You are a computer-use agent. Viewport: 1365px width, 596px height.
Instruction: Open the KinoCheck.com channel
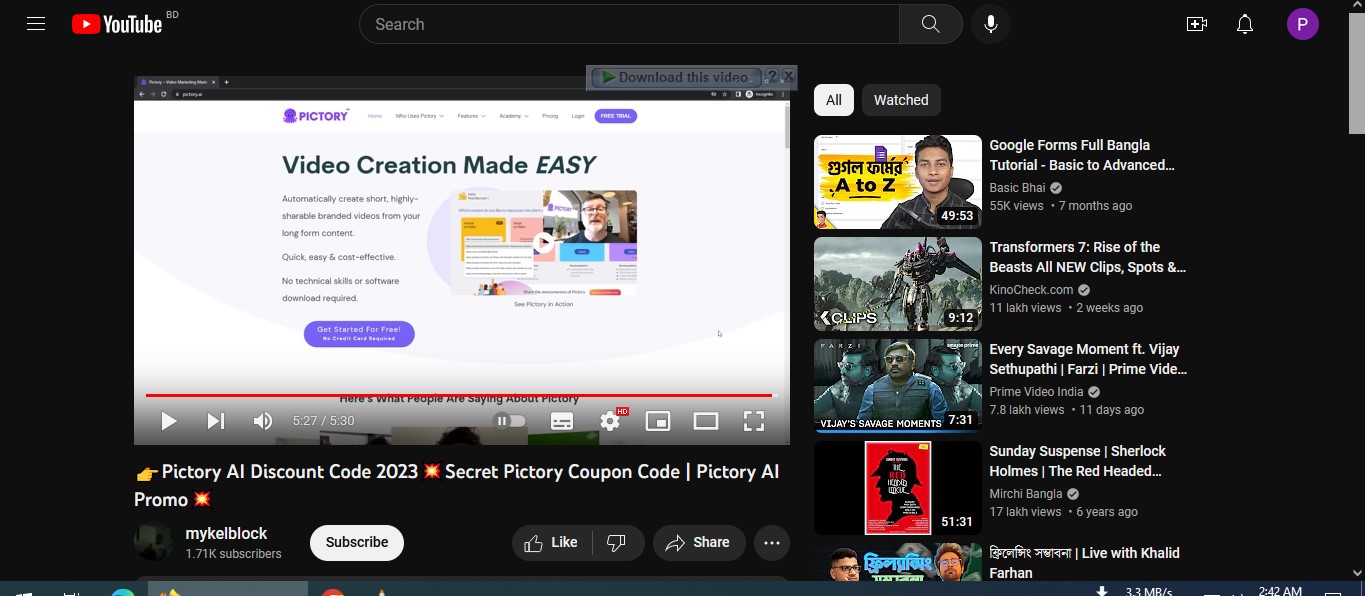click(1031, 290)
